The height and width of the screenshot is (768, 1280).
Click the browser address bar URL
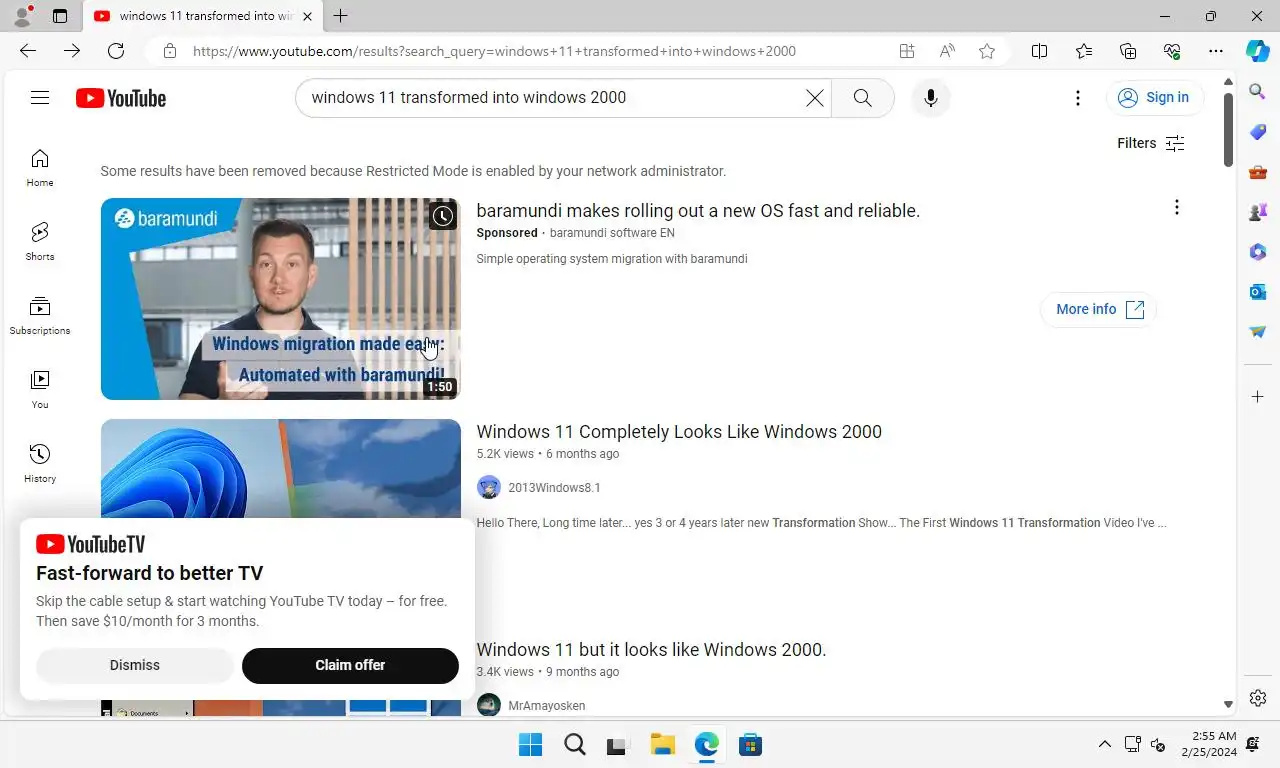(494, 51)
